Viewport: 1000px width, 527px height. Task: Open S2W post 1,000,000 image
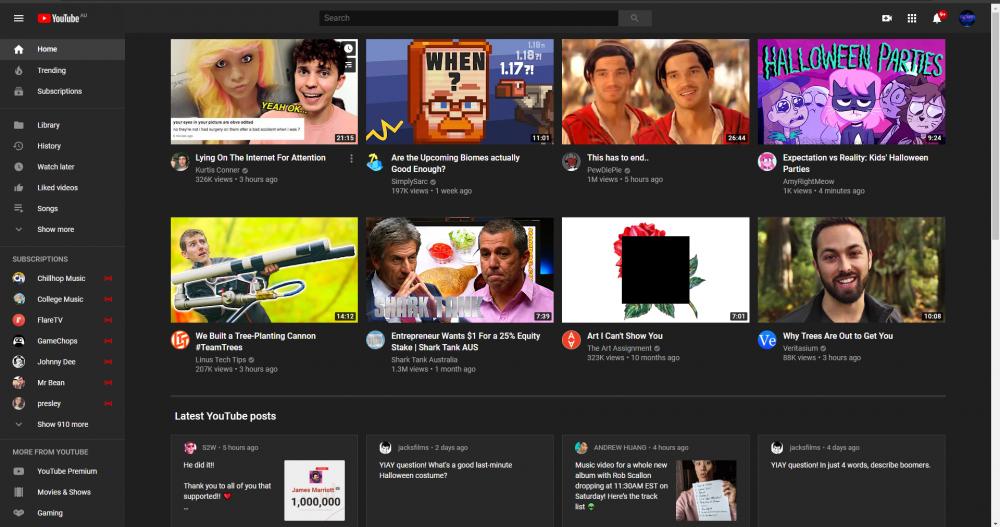pyautogui.click(x=314, y=491)
